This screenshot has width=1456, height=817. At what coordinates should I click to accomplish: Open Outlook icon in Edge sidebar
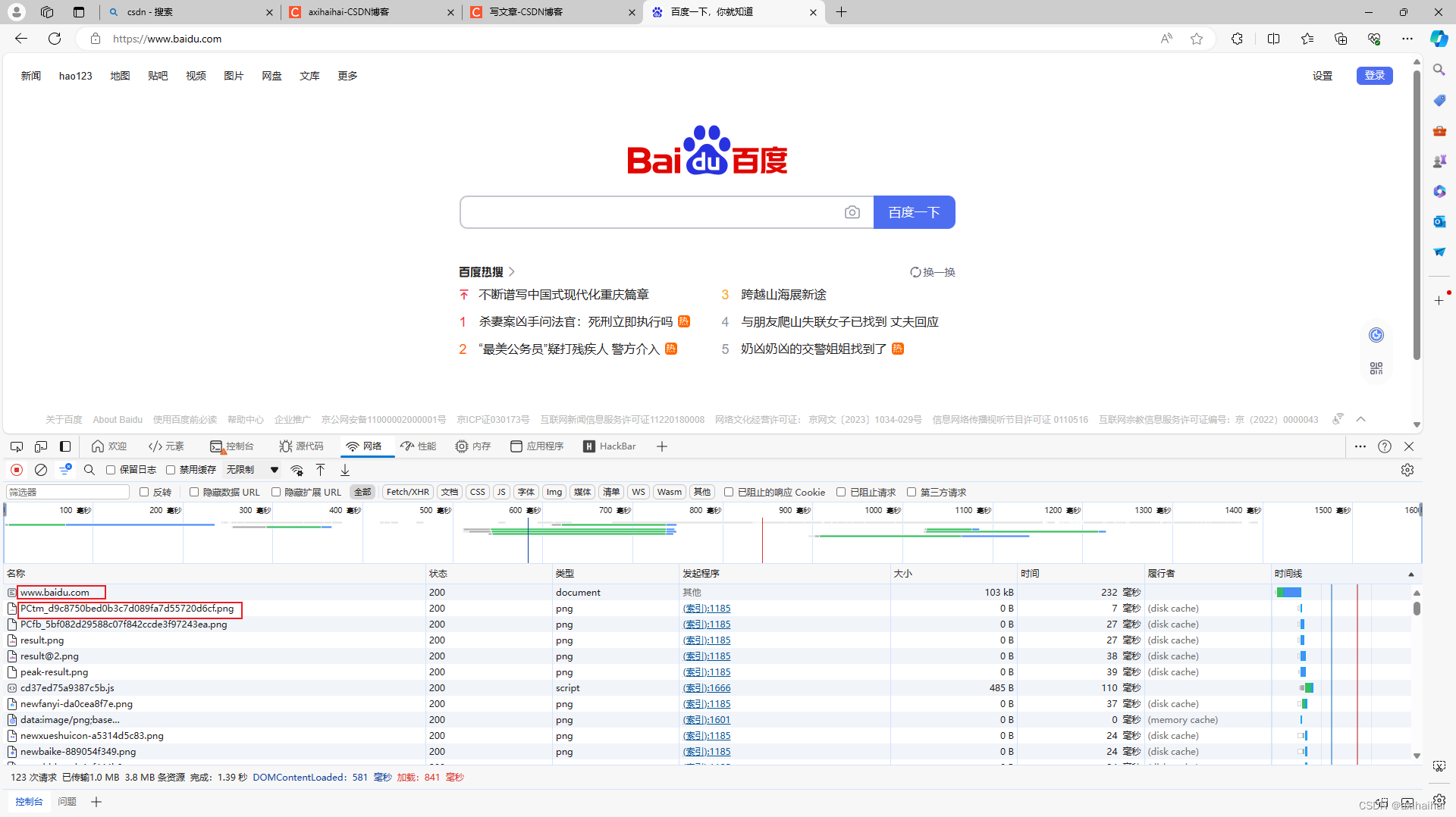coord(1439,221)
